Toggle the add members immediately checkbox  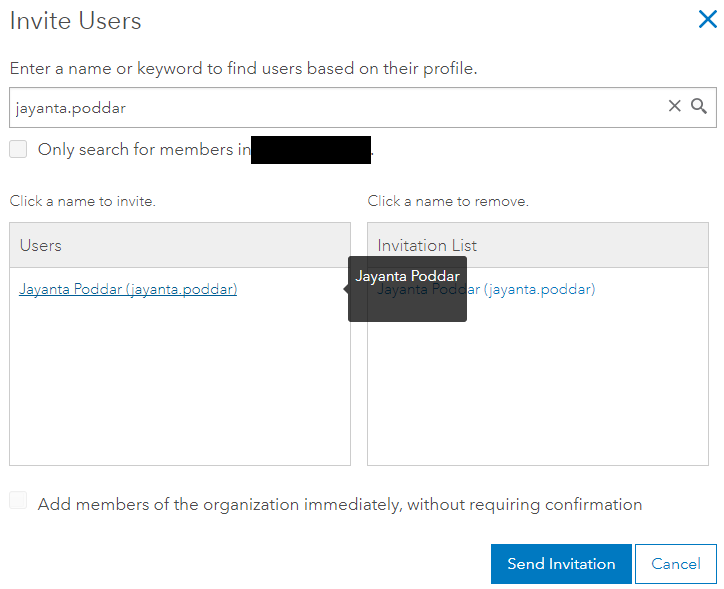[18, 501]
